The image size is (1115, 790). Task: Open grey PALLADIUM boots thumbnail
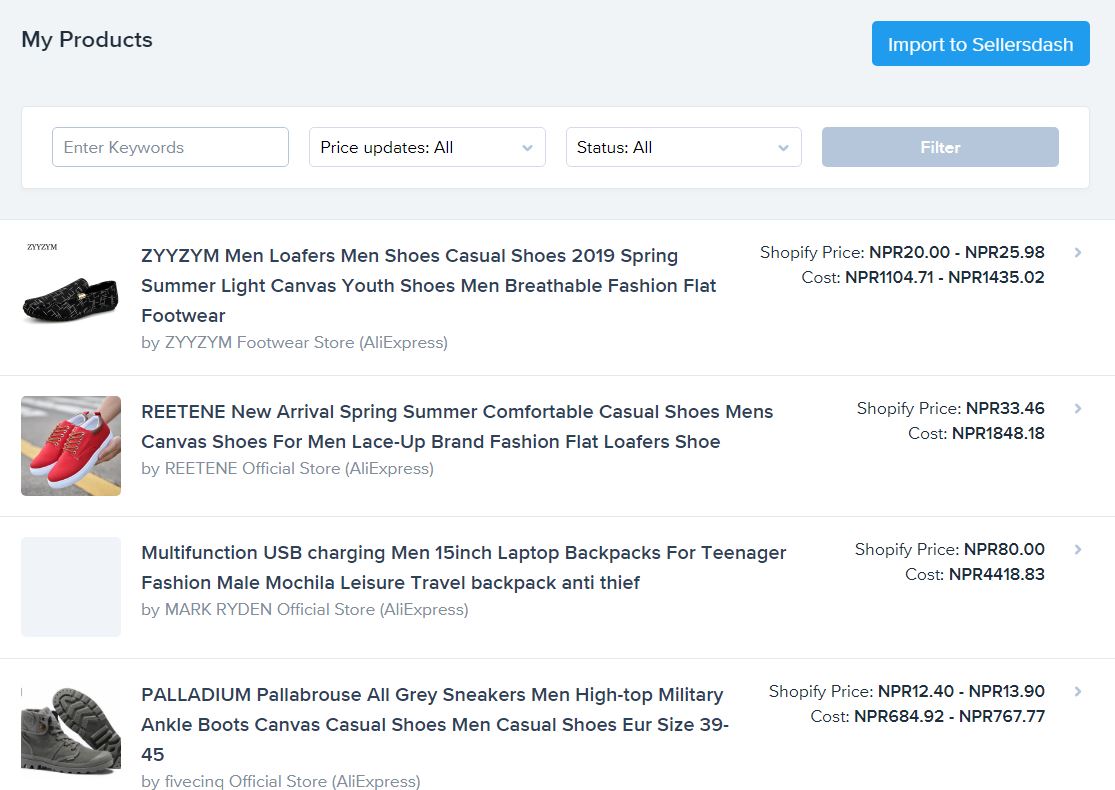coord(70,729)
